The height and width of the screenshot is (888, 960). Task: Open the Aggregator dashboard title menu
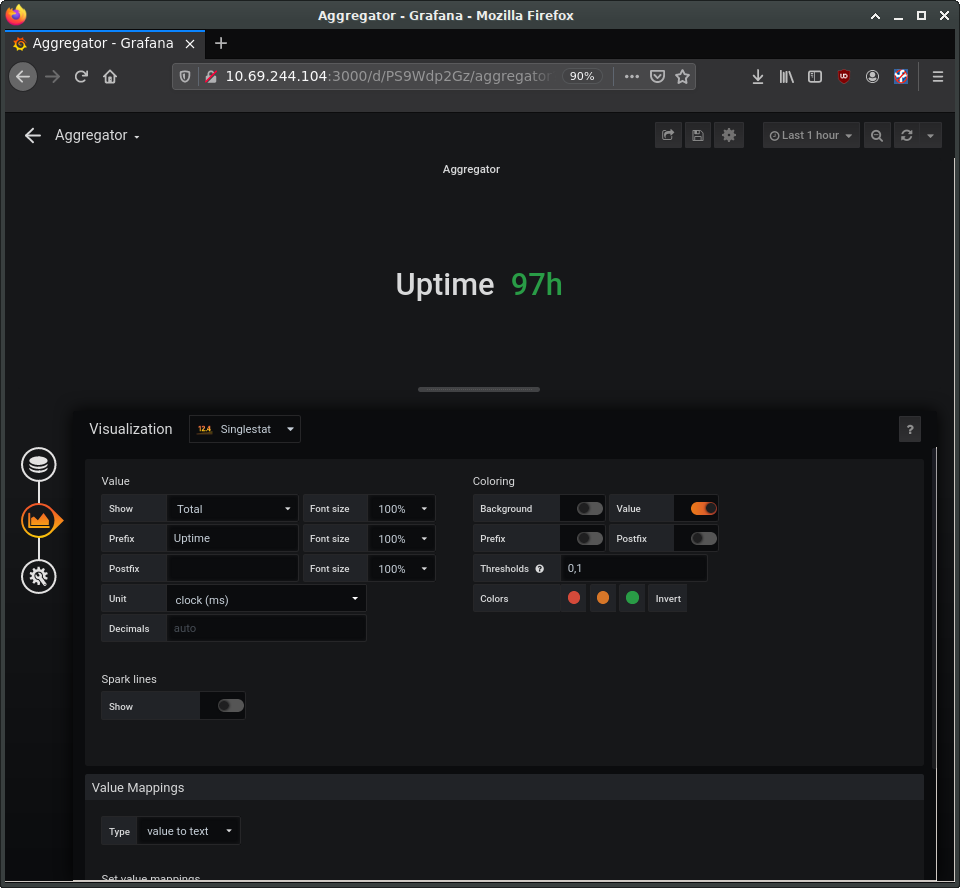click(97, 135)
